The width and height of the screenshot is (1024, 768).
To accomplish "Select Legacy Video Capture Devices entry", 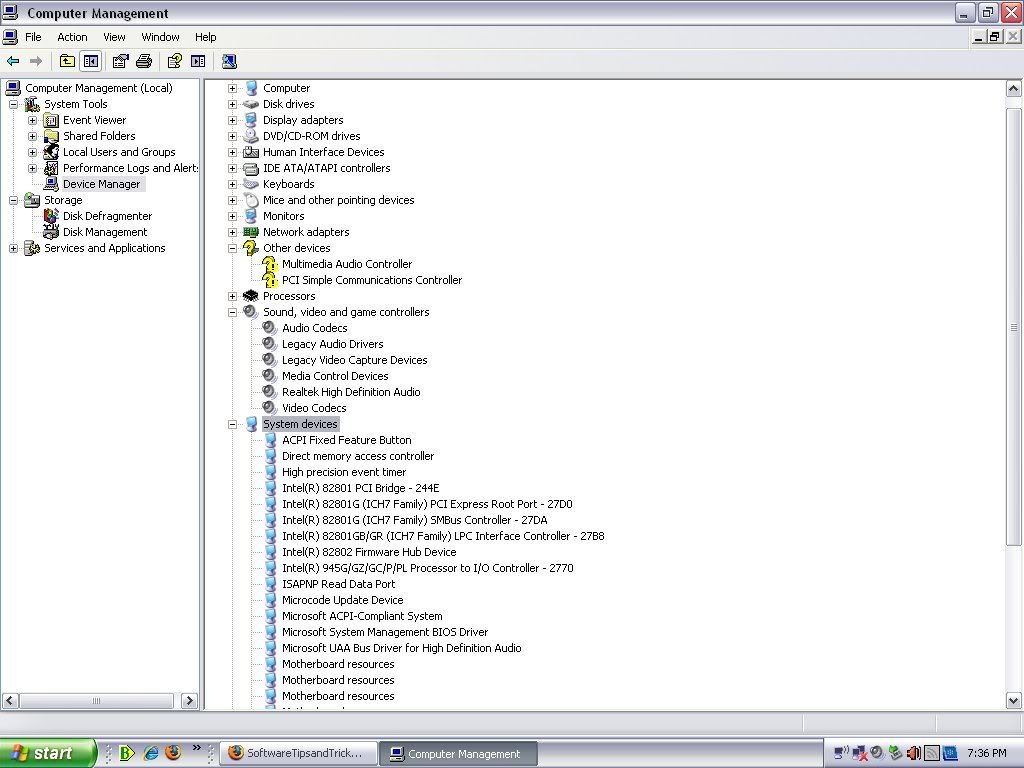I will pos(355,360).
